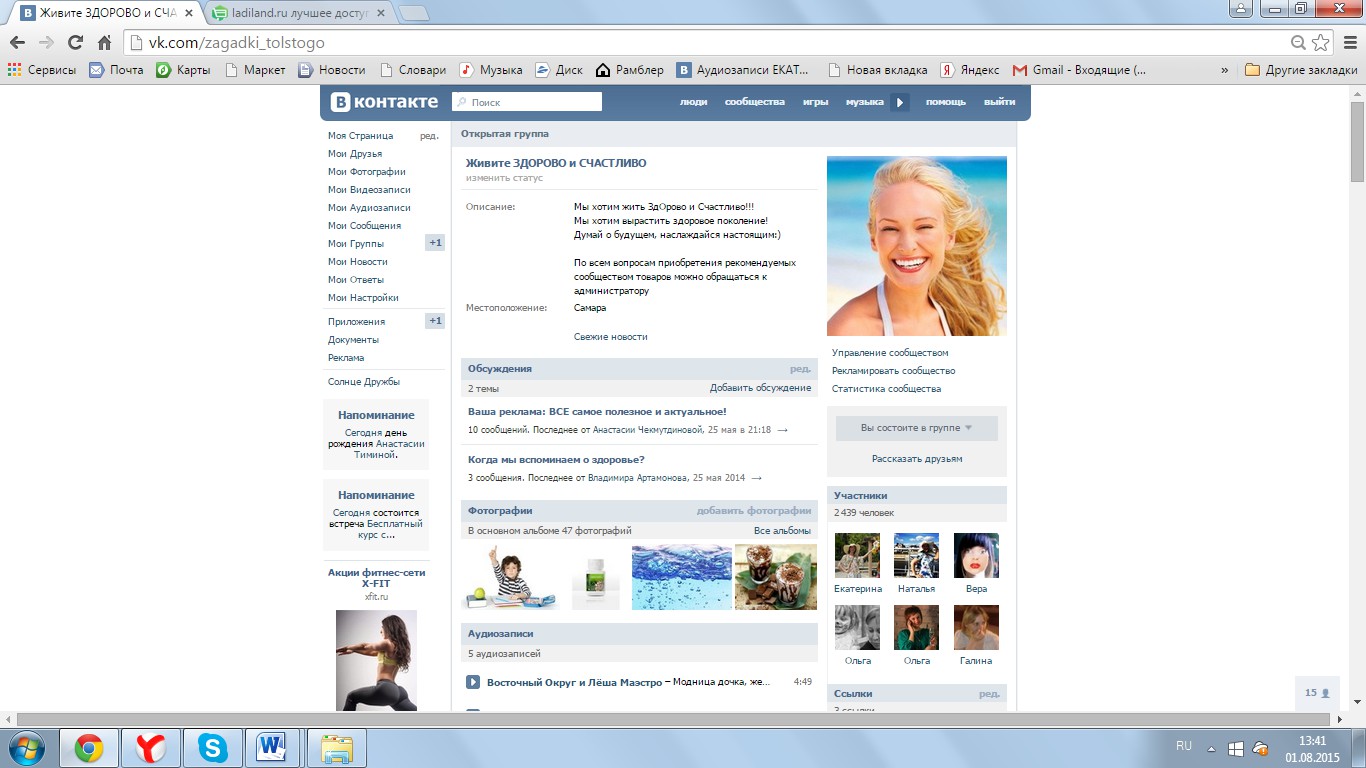The width and height of the screenshot is (1366, 768).
Task: Click the browser Back arrow
Action: (17, 43)
